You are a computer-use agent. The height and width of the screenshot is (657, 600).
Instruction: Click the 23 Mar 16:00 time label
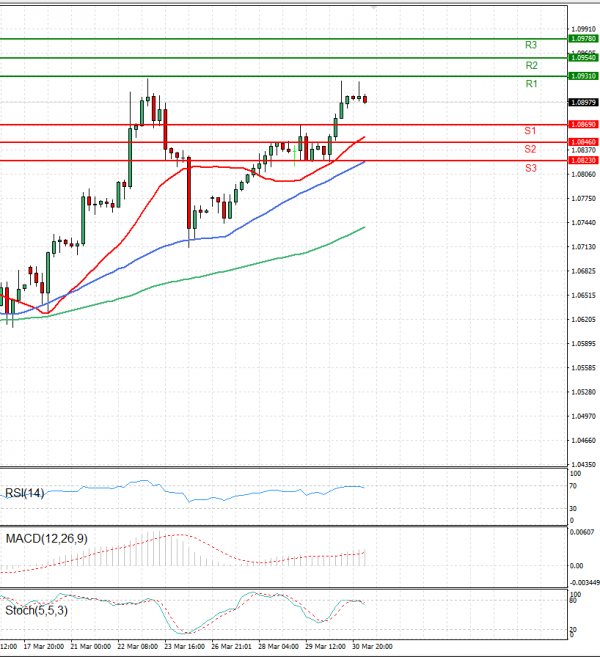click(x=184, y=647)
